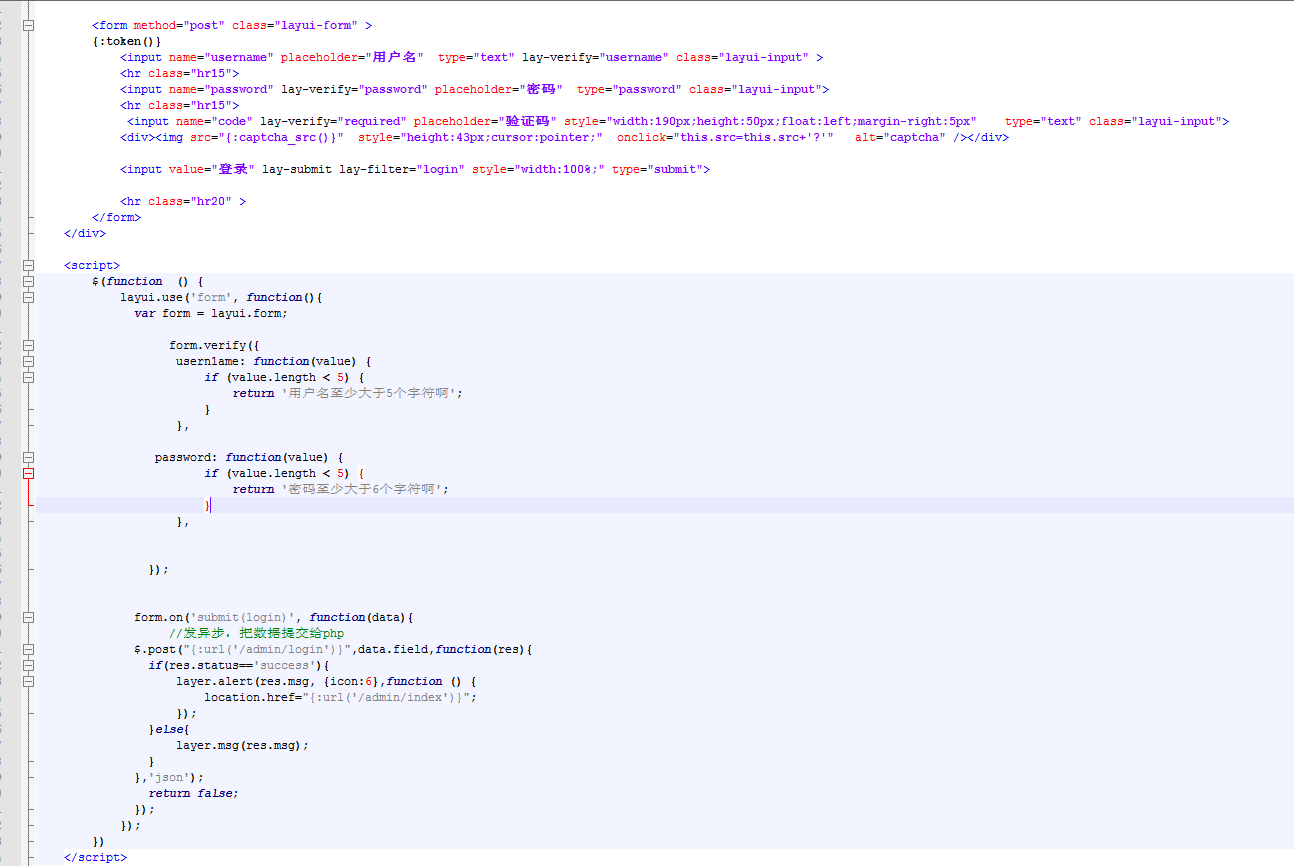The height and width of the screenshot is (866, 1294).
Task: Collapse the form.verify({ block marker
Action: pyautogui.click(x=28, y=345)
